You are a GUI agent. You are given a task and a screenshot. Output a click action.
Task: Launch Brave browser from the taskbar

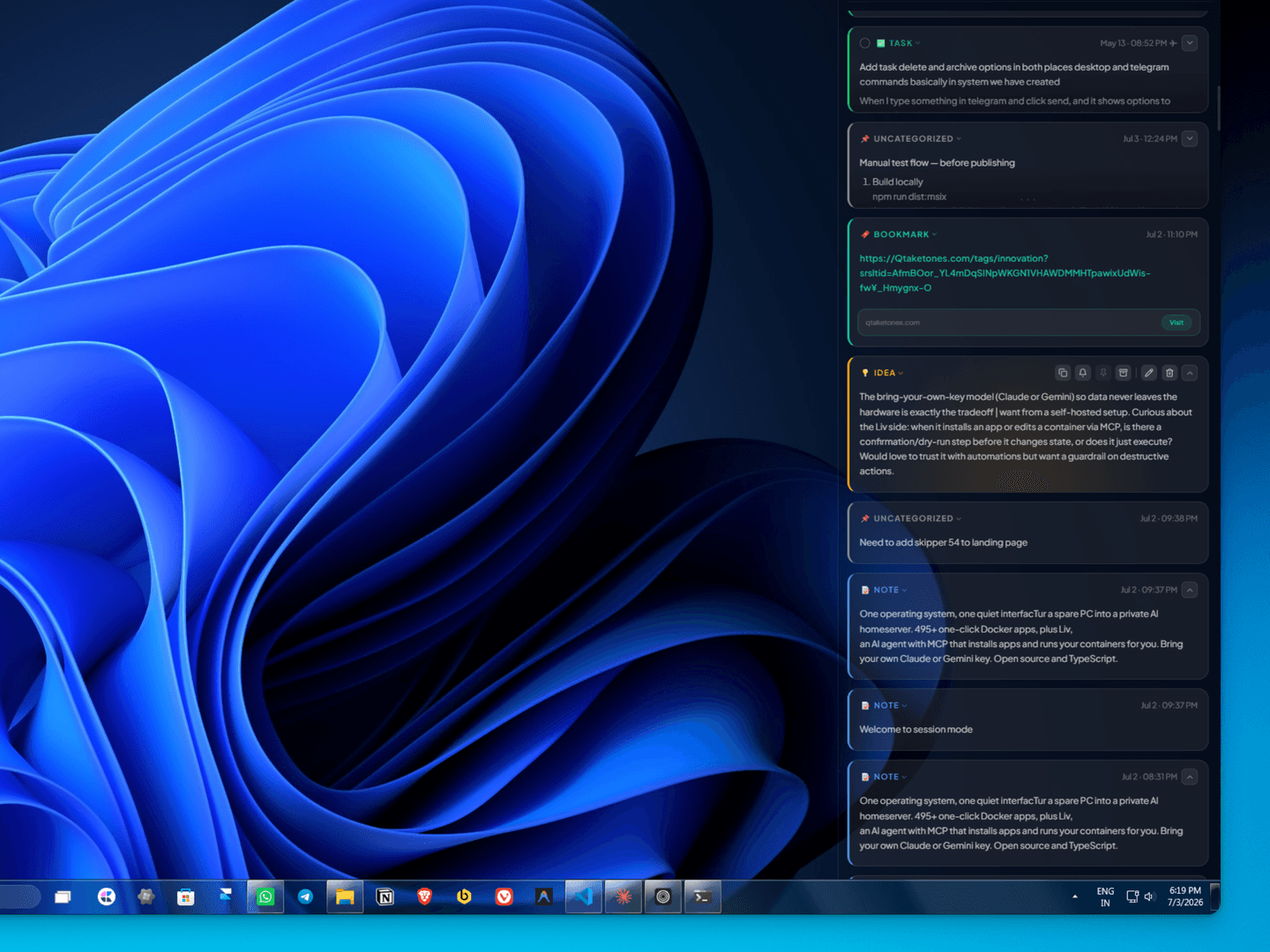[x=424, y=897]
